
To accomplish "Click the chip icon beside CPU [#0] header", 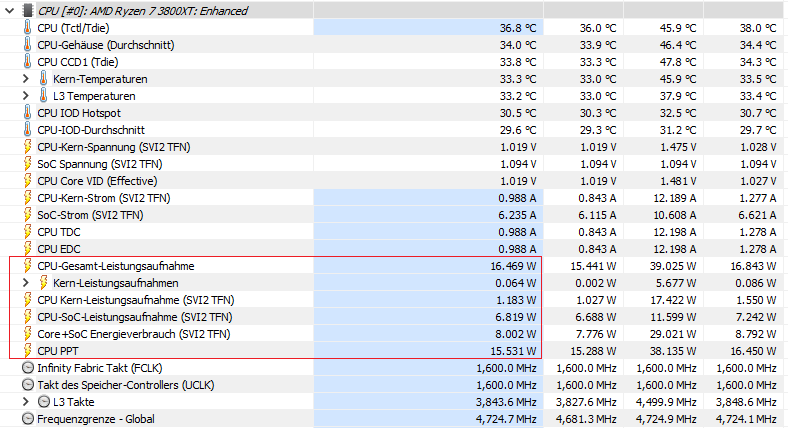I will [28, 11].
